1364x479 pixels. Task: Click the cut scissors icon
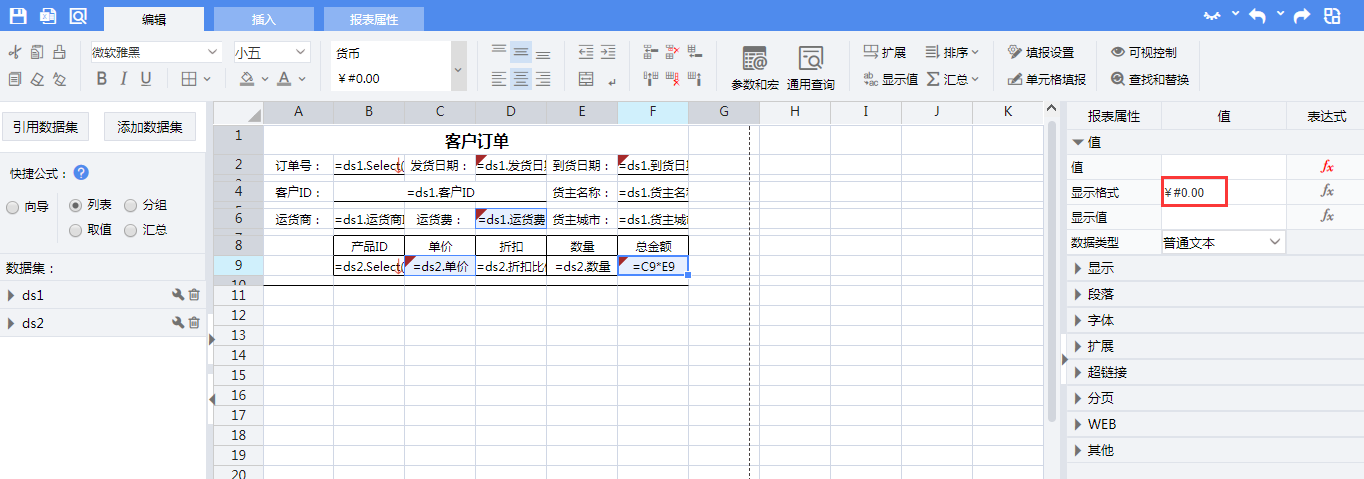click(15, 53)
